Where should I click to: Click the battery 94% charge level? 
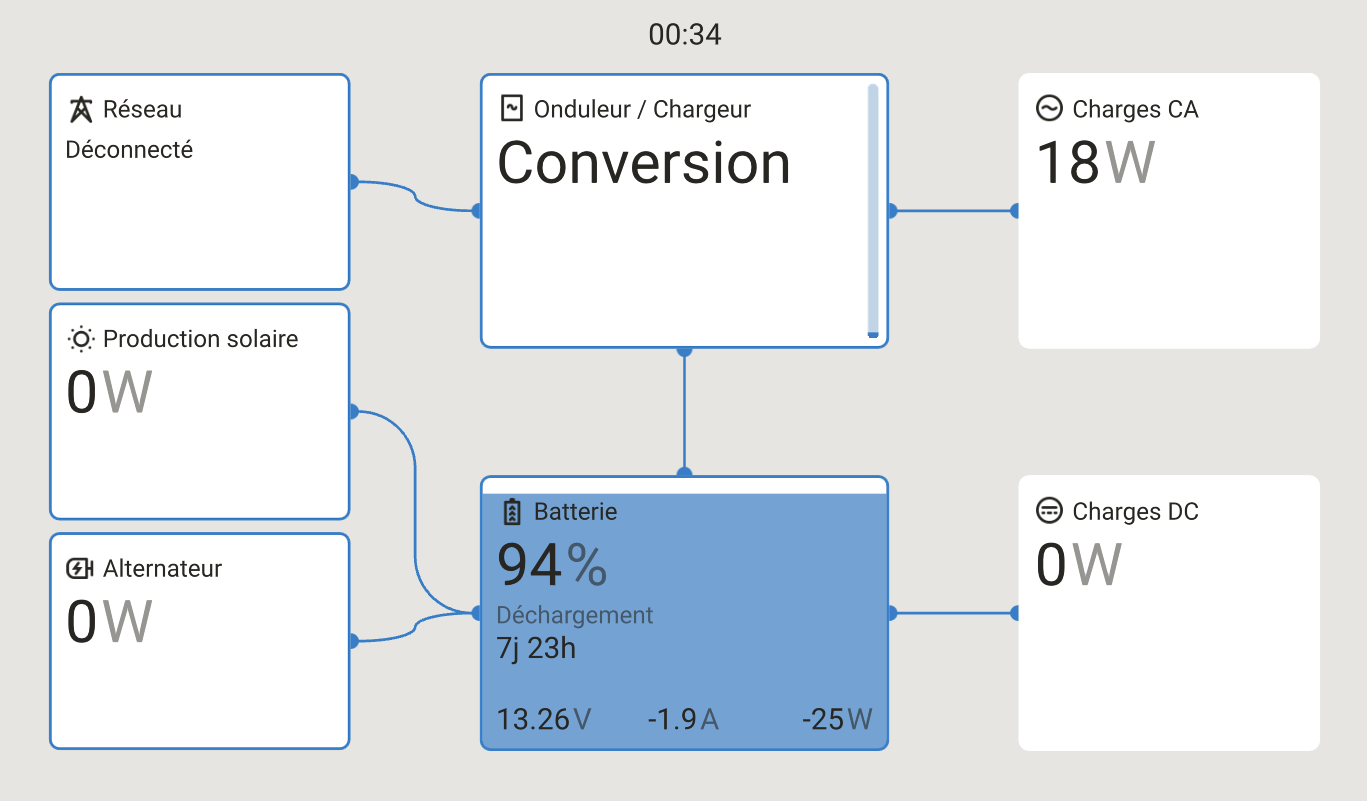point(552,565)
